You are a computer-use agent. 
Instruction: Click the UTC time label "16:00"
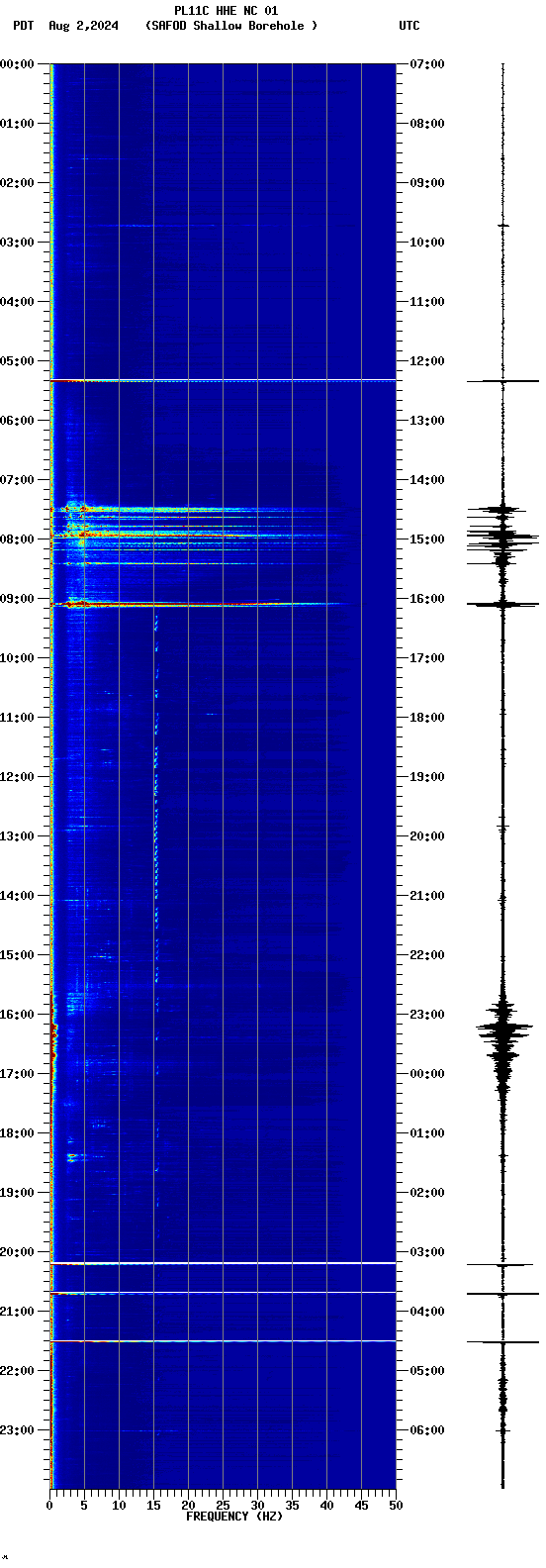click(x=427, y=599)
